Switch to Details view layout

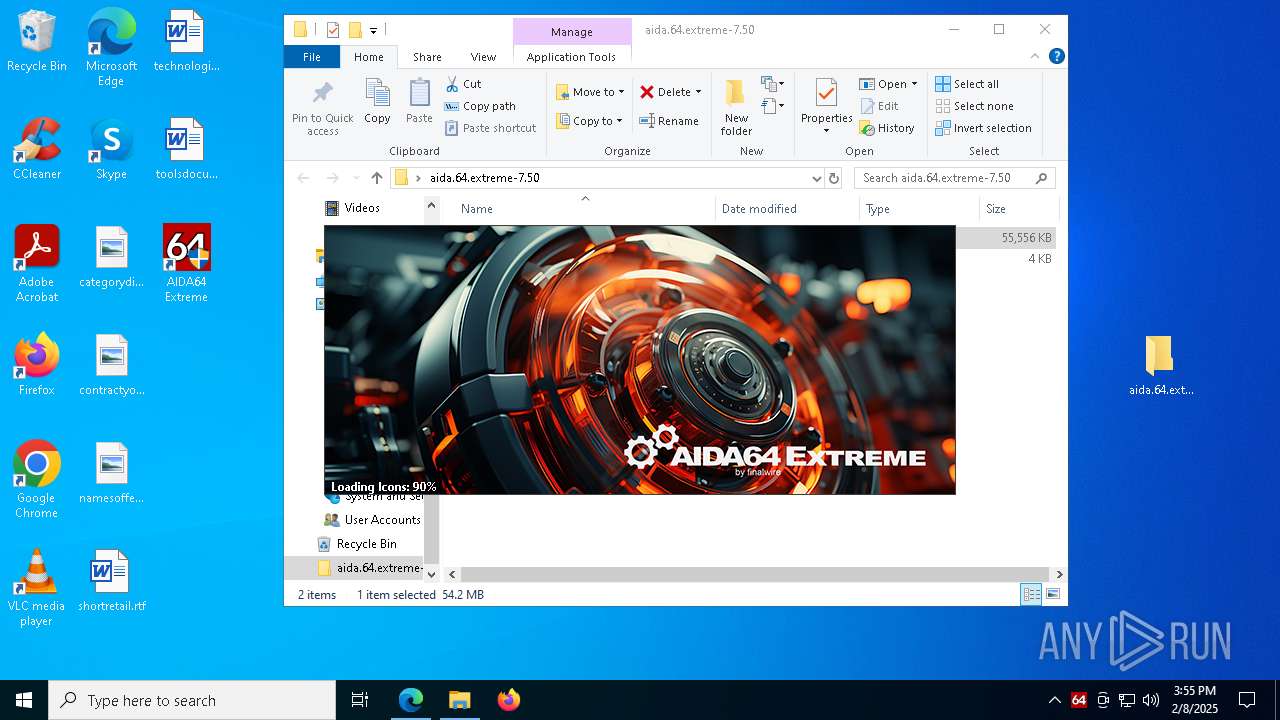pyautogui.click(x=1031, y=594)
